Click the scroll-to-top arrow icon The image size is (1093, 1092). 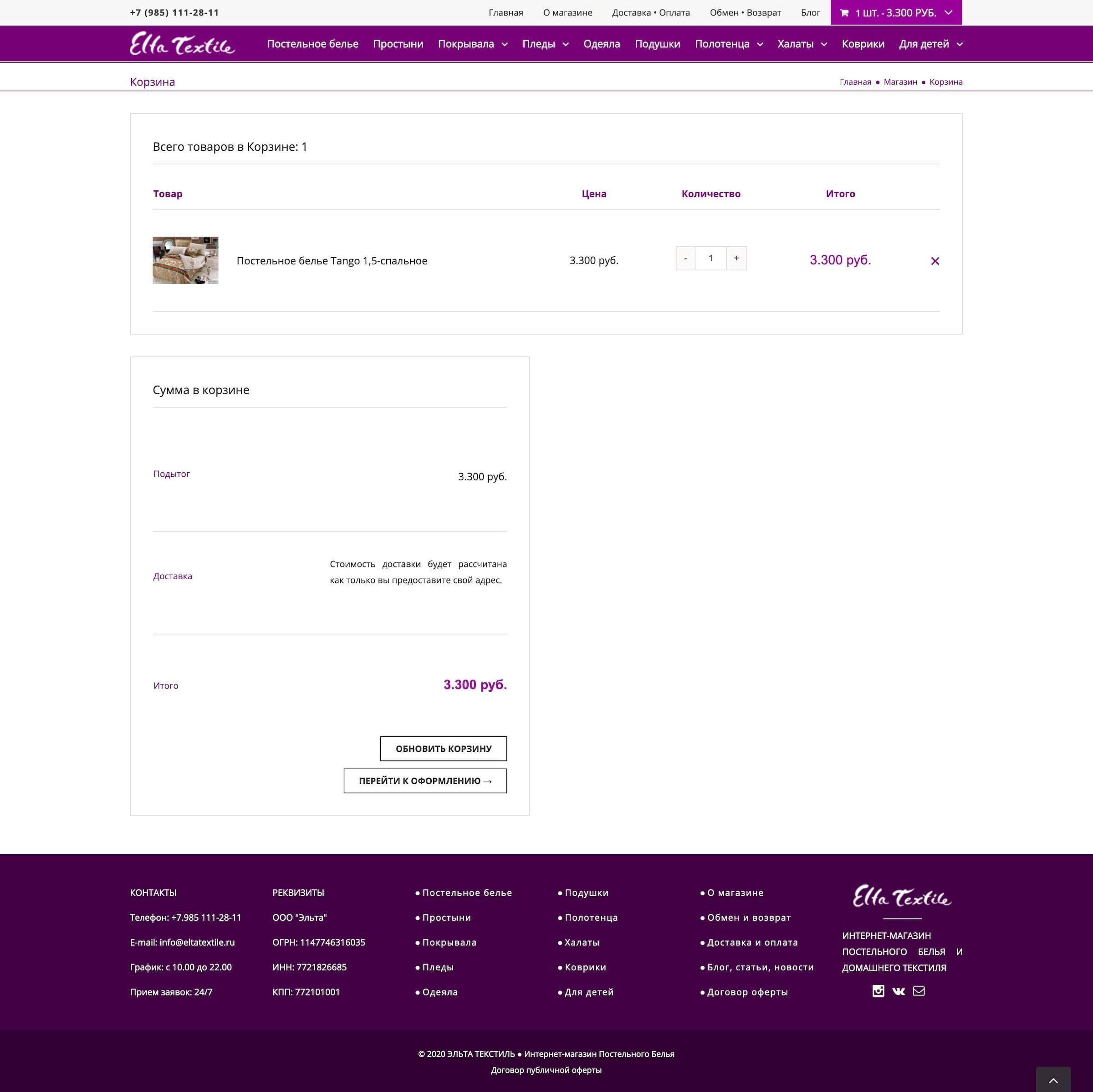click(1053, 1080)
